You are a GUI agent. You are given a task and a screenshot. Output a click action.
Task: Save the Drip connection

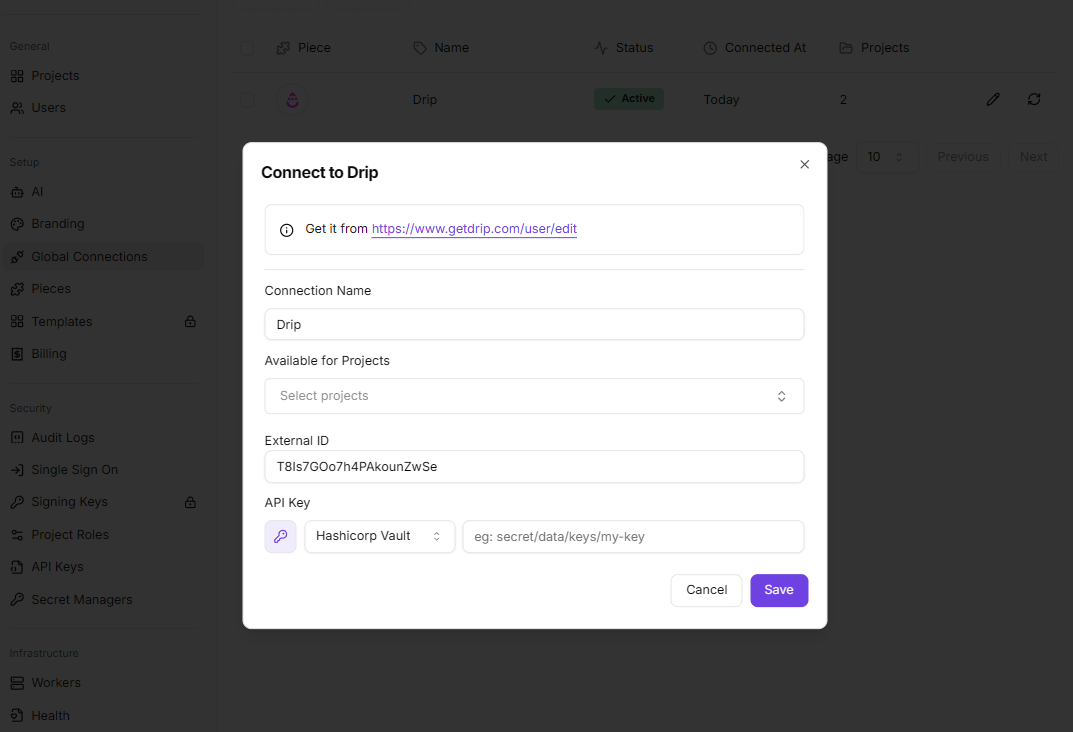tap(779, 590)
